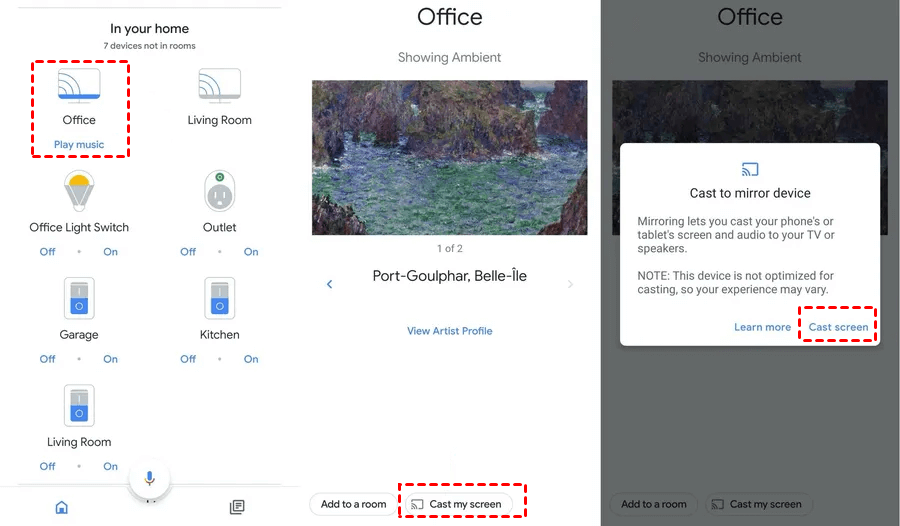900x526 pixels.
Task: Turn Off the Kitchen switch
Action: [188, 359]
